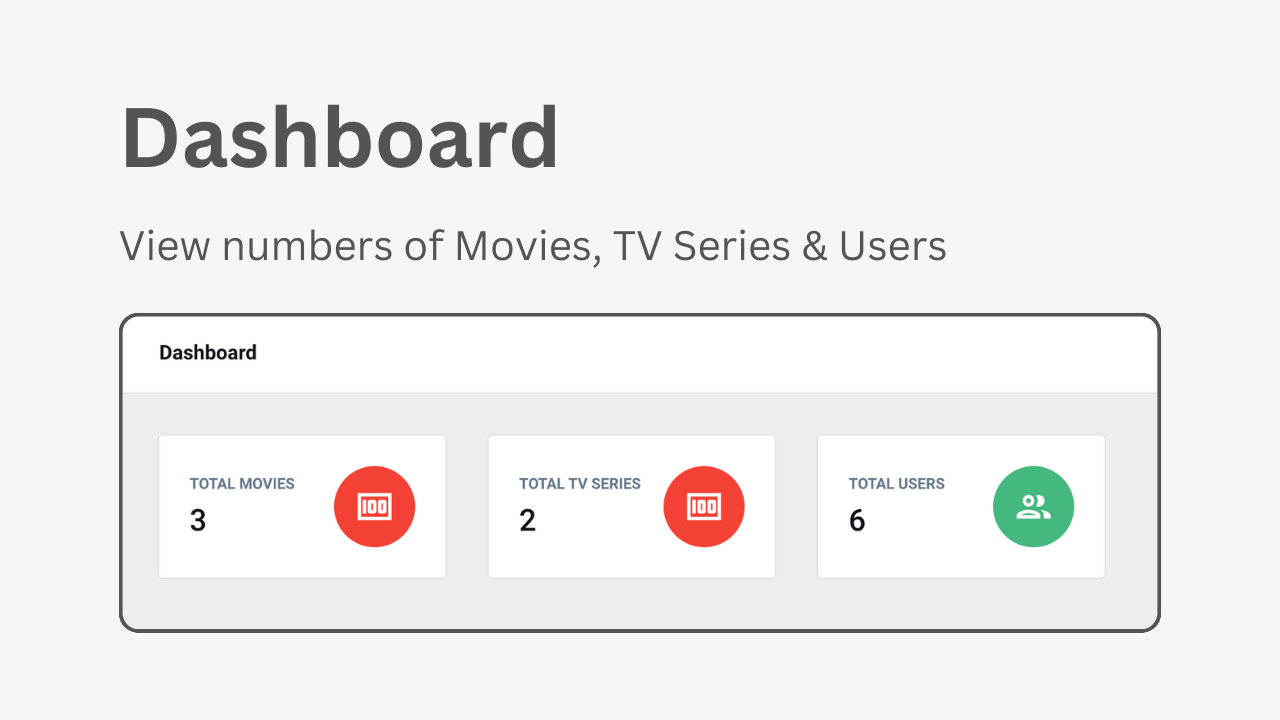This screenshot has height=720, width=1280.
Task: Click the red film icon beside Total TV Series
Action: 703,507
